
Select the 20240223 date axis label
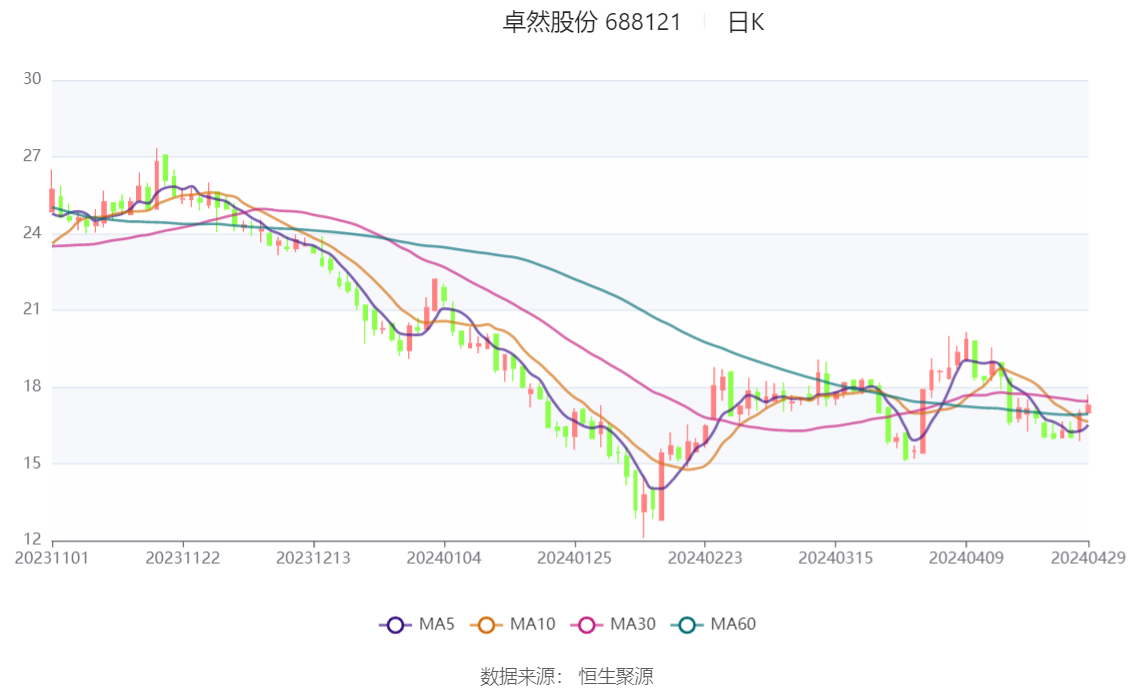tap(705, 558)
